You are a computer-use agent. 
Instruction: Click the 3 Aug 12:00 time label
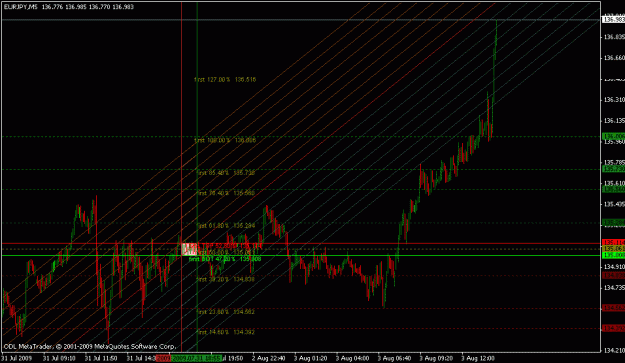pyautogui.click(x=478, y=358)
